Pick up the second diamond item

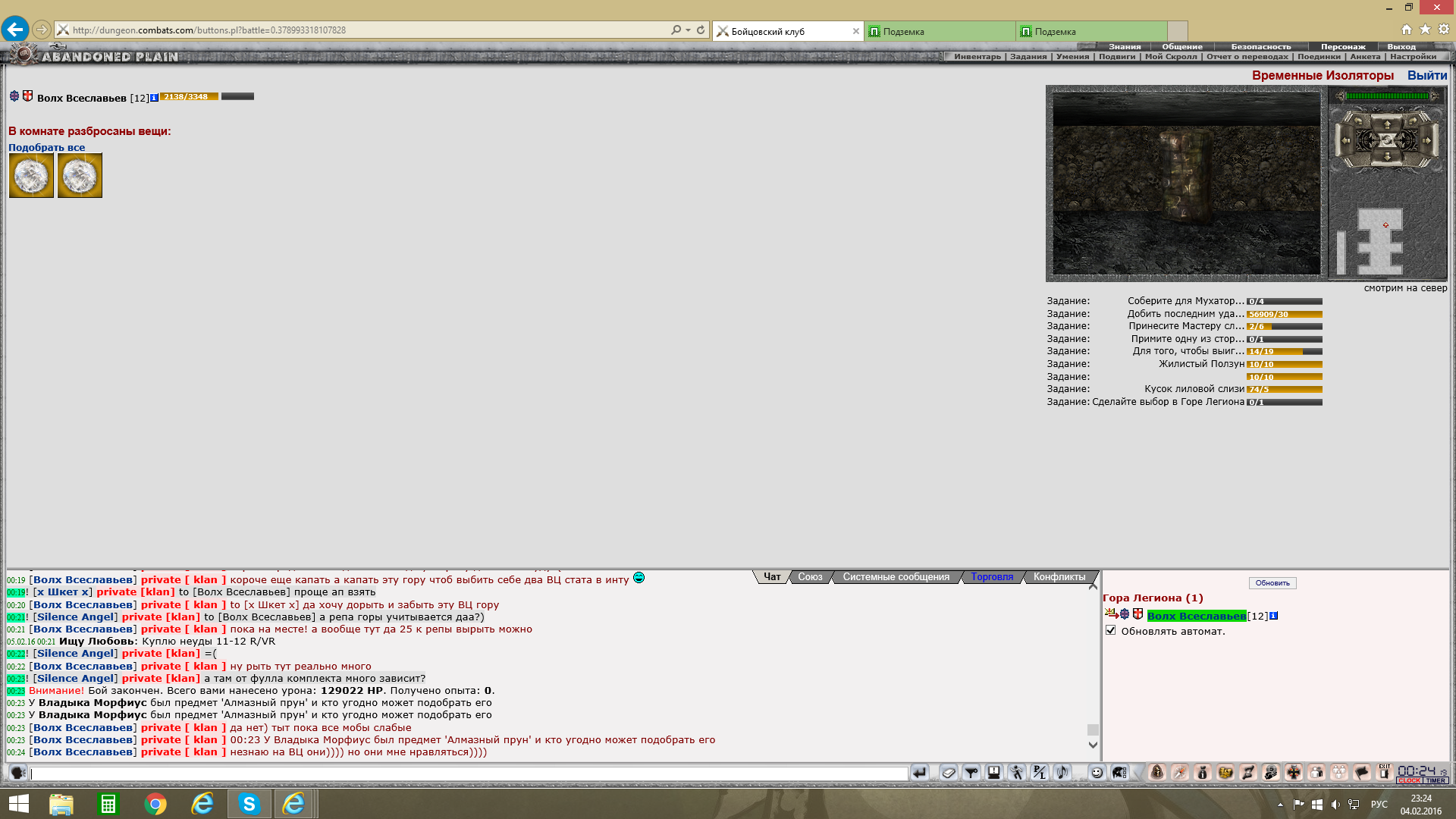pos(80,176)
